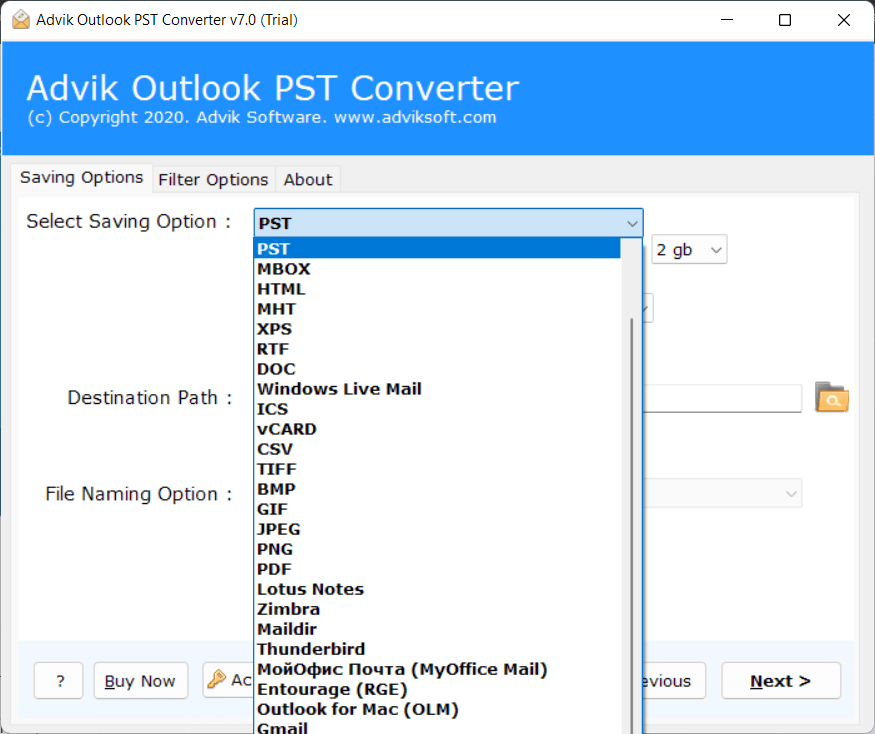Select Lotus Notes option
This screenshot has height=734, width=875.
437,589
